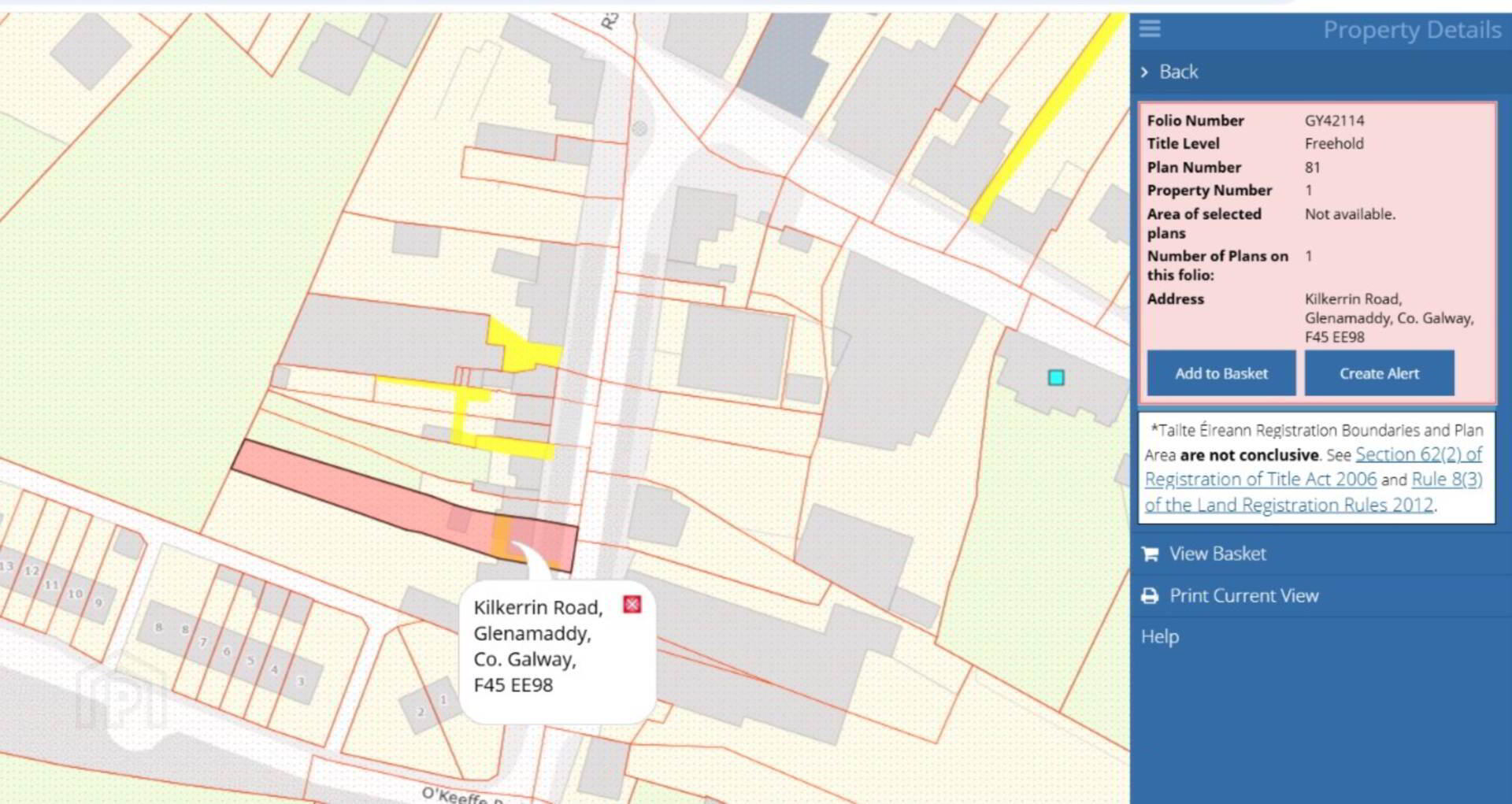Click Add to Basket button
Viewport: 1512px width, 804px height.
(x=1221, y=373)
